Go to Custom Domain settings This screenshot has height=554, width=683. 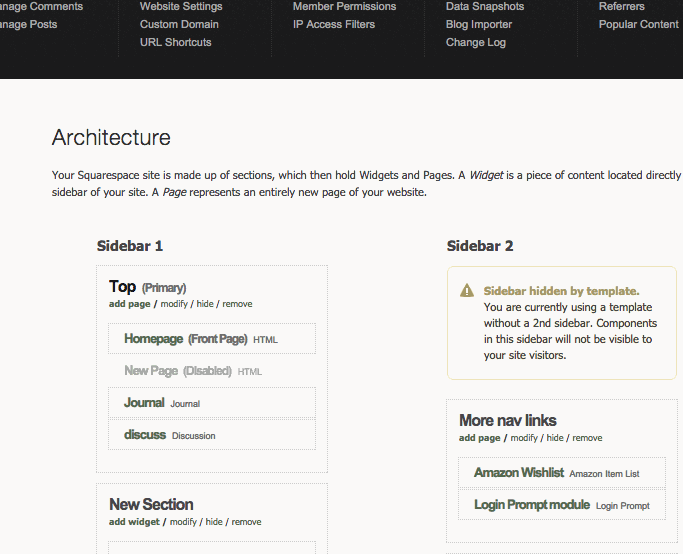(179, 24)
